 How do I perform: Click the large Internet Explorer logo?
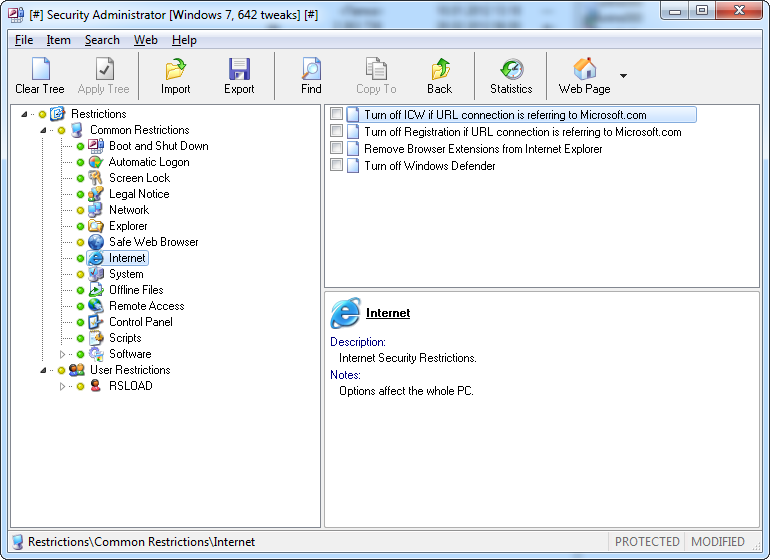[x=346, y=313]
